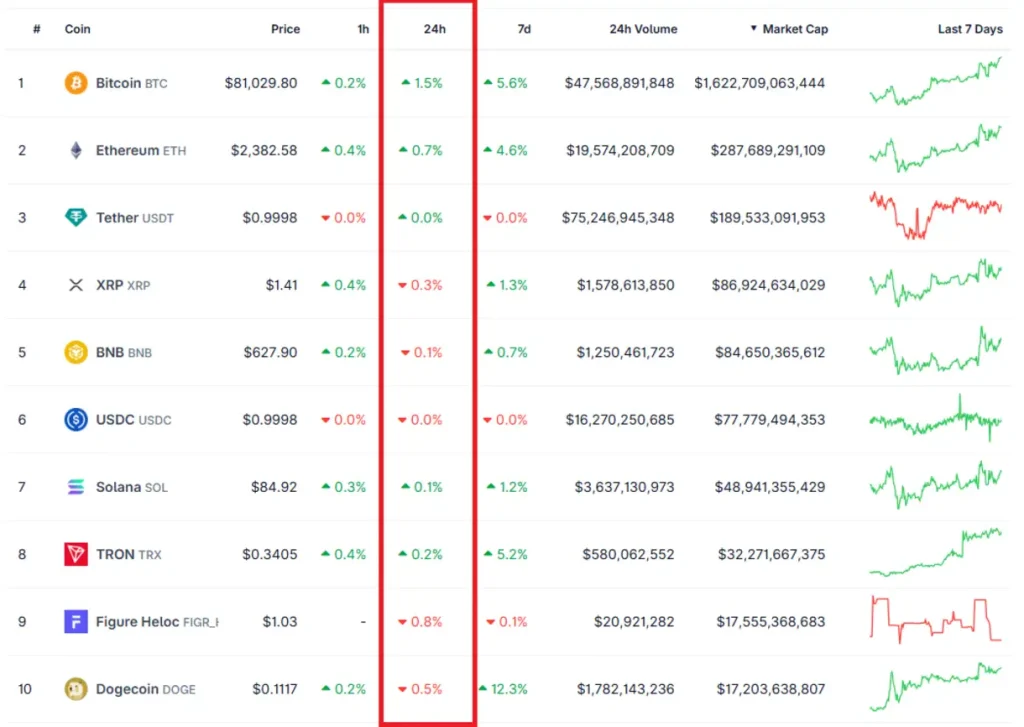Click TRON 7d change 5.2%
The height and width of the screenshot is (727, 1024).
[x=505, y=554]
